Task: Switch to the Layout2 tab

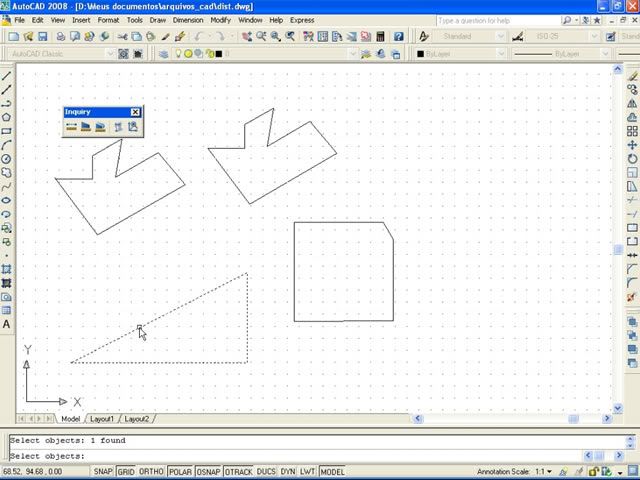Action: 136,419
